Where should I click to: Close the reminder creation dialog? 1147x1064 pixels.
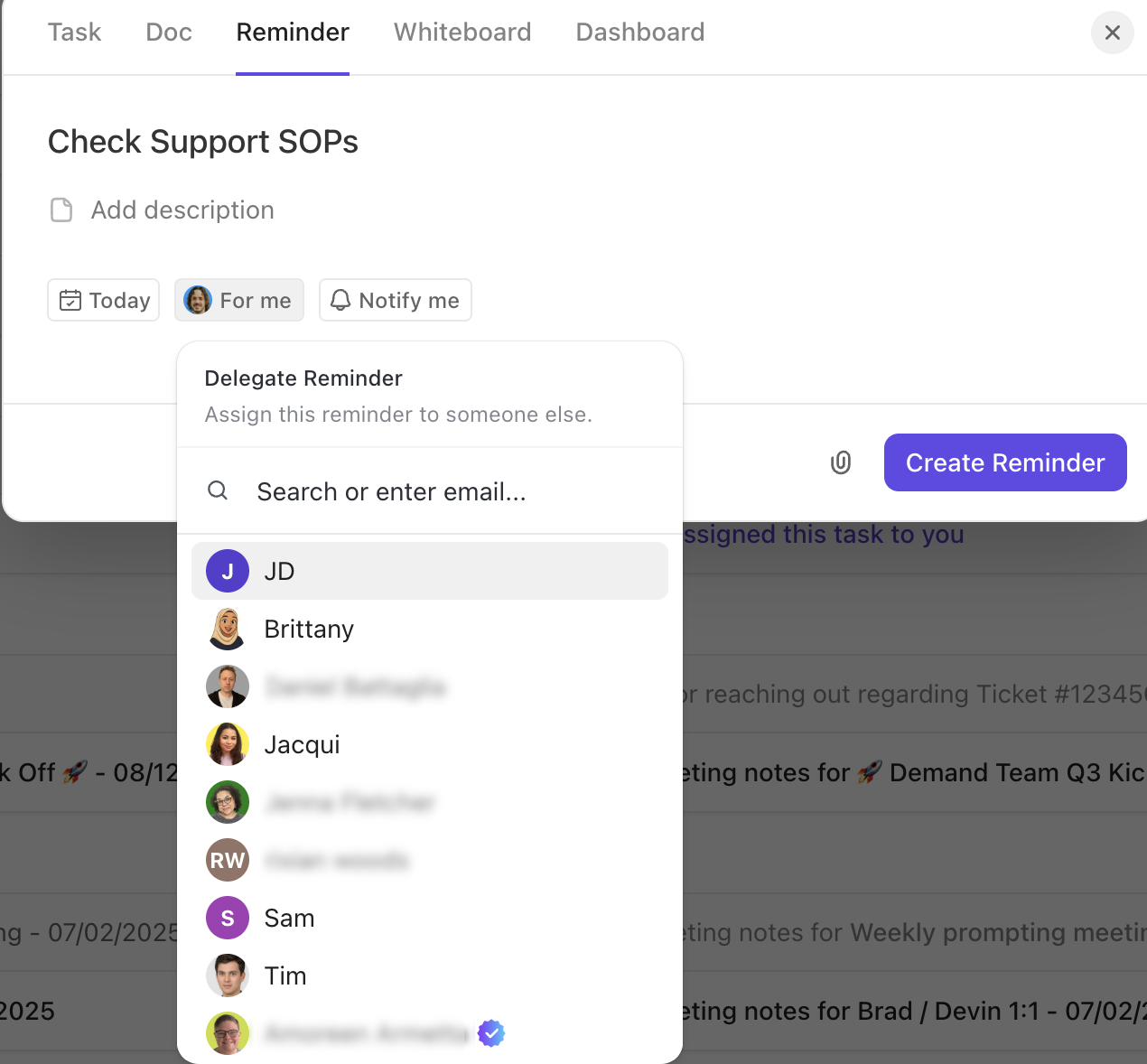pyautogui.click(x=1113, y=33)
